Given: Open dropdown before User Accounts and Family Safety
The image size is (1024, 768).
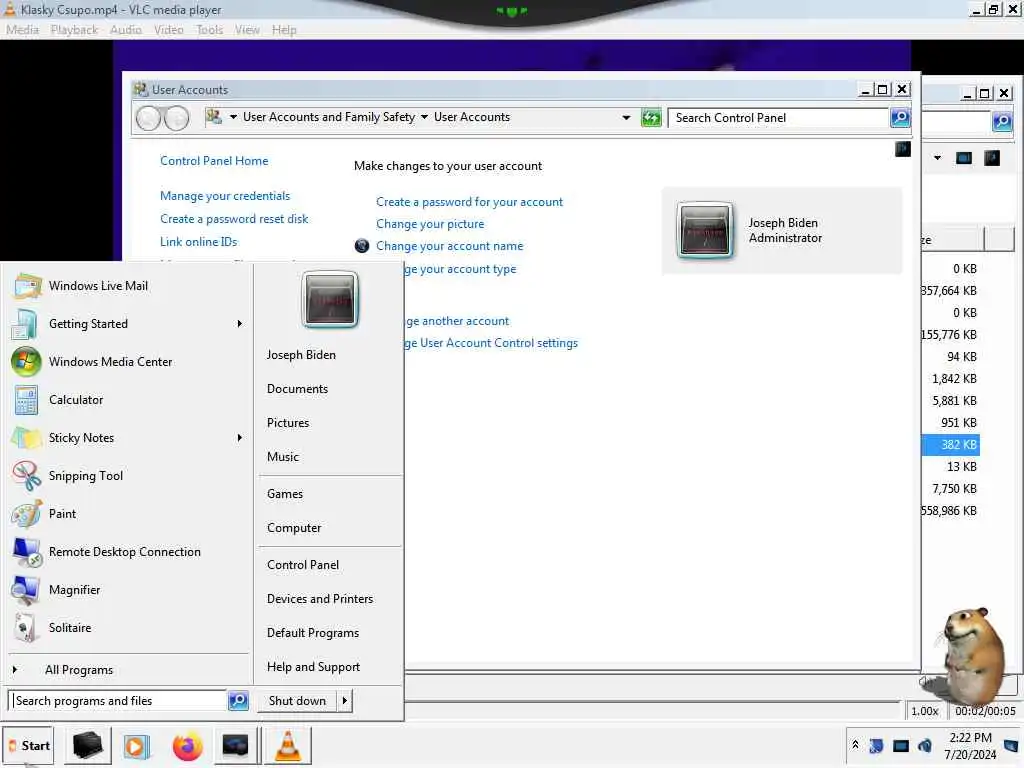Looking at the screenshot, I should (x=233, y=117).
